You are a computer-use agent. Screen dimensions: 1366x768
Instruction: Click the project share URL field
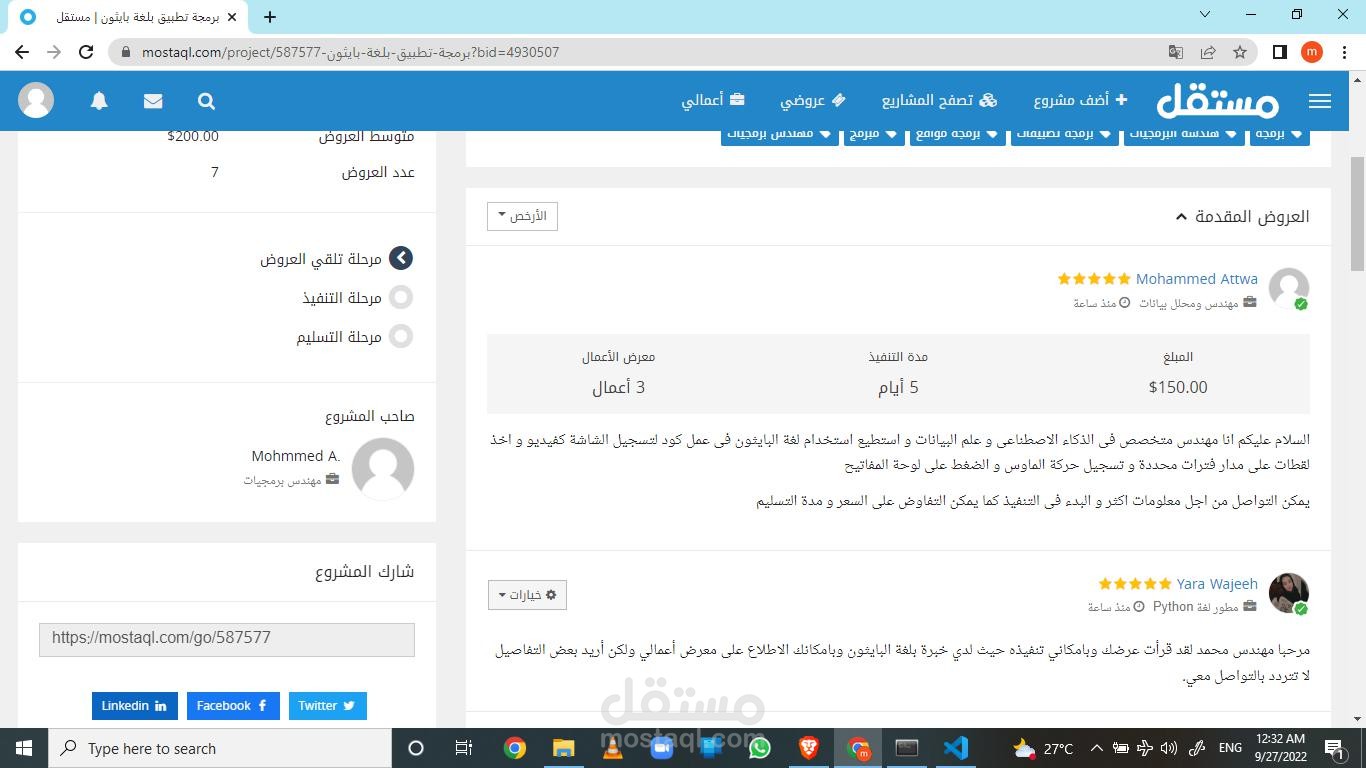(227, 639)
